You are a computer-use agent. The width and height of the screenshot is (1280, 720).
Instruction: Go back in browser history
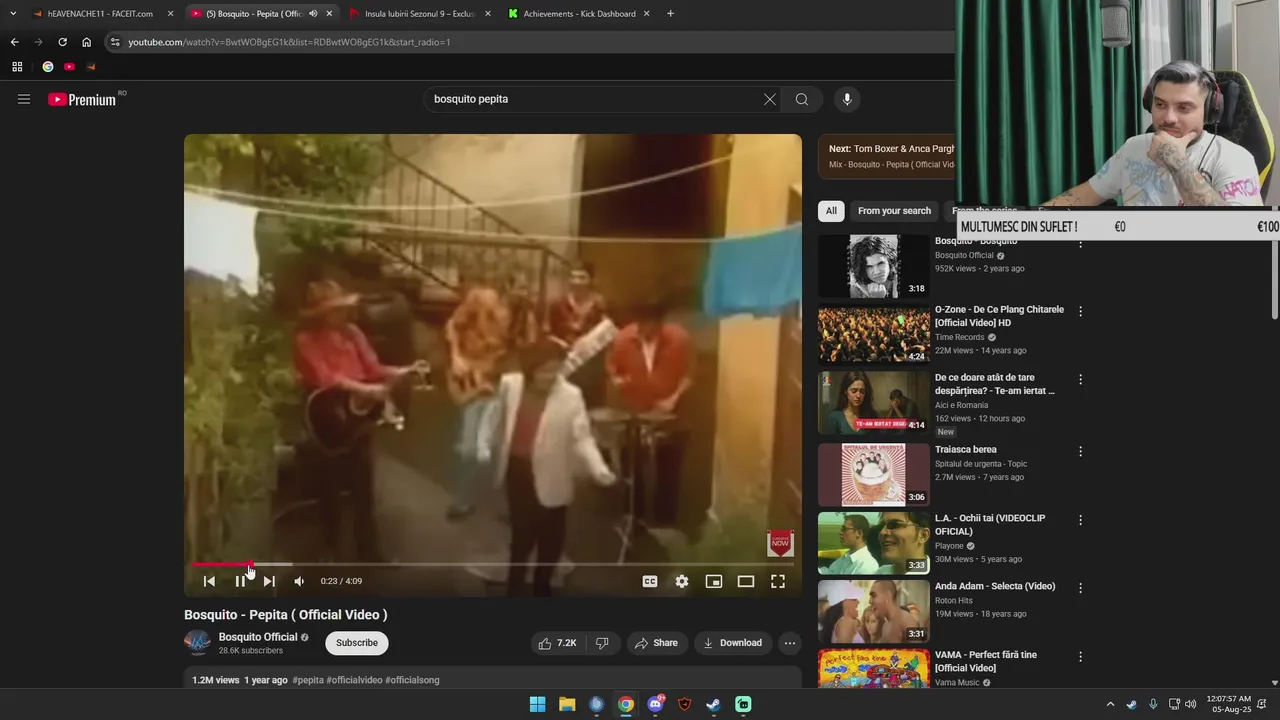coord(14,42)
